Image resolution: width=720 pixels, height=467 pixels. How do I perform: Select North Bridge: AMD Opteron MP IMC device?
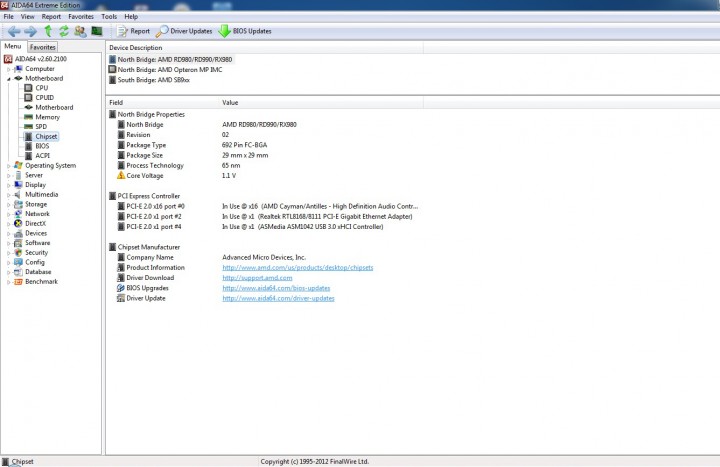point(166,69)
